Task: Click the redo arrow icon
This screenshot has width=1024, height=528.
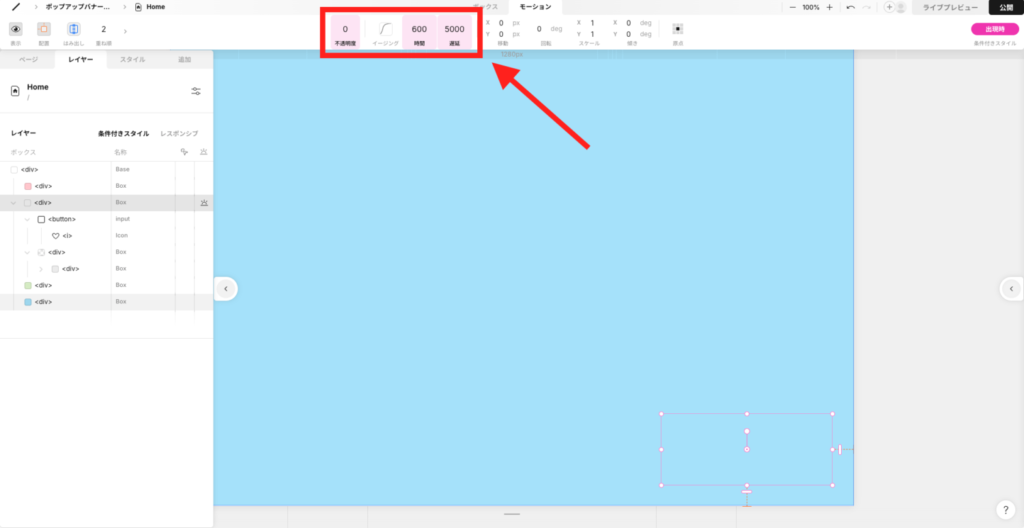Action: tap(867, 7)
